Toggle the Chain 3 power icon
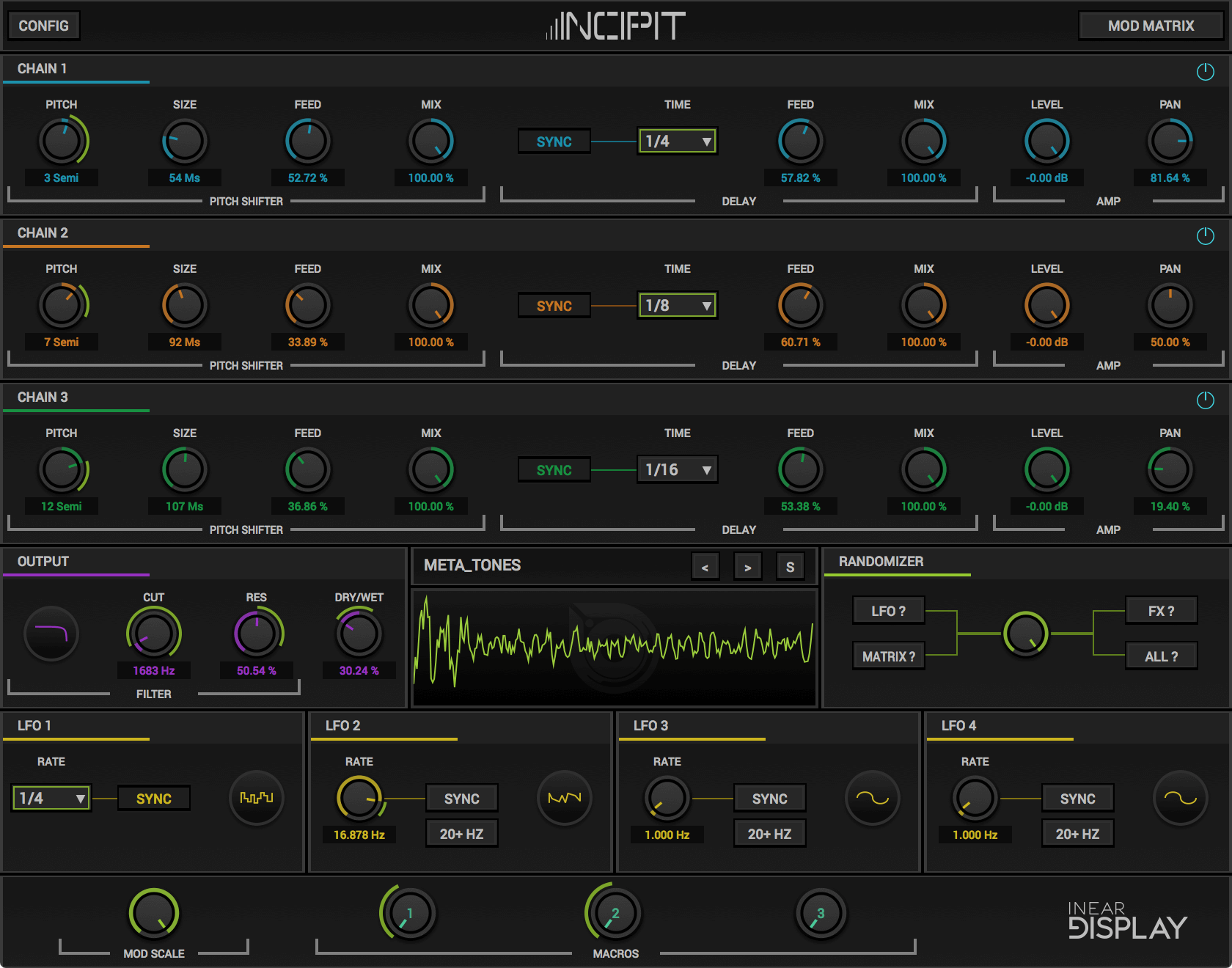1232x968 pixels. pyautogui.click(x=1205, y=400)
